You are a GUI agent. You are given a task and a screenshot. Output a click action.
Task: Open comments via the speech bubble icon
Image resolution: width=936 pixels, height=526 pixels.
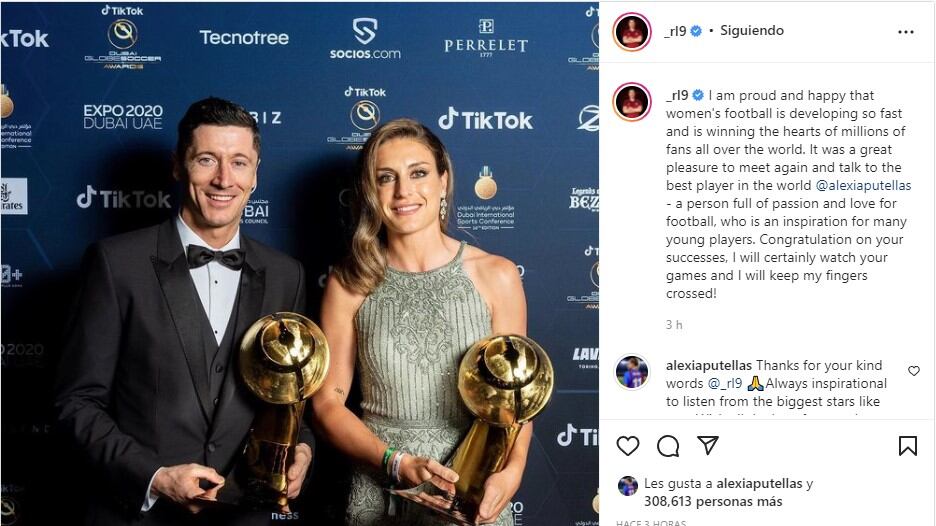pyautogui.click(x=668, y=445)
